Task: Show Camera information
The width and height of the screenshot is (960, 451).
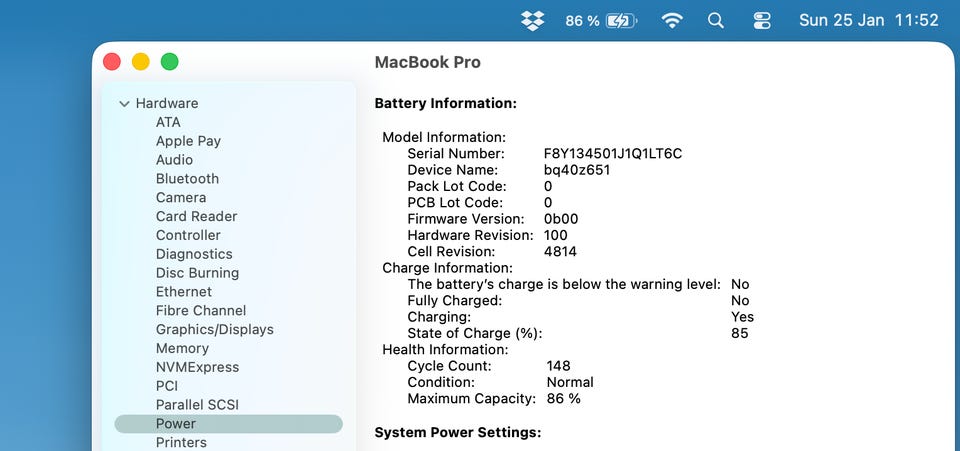Action: (x=181, y=197)
